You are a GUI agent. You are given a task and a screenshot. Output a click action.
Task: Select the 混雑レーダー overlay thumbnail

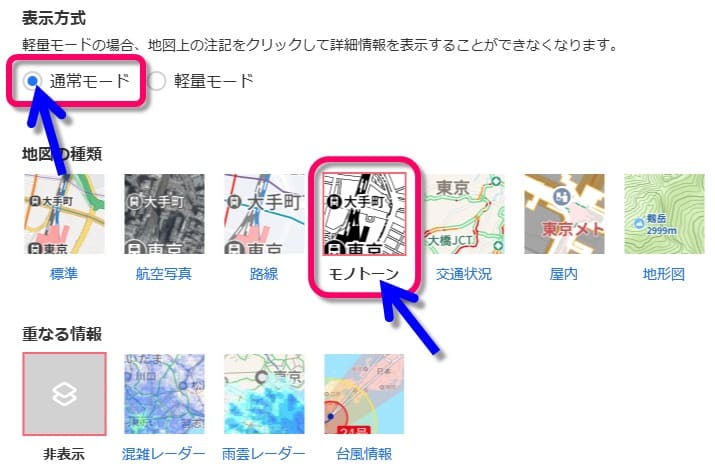[x=164, y=394]
